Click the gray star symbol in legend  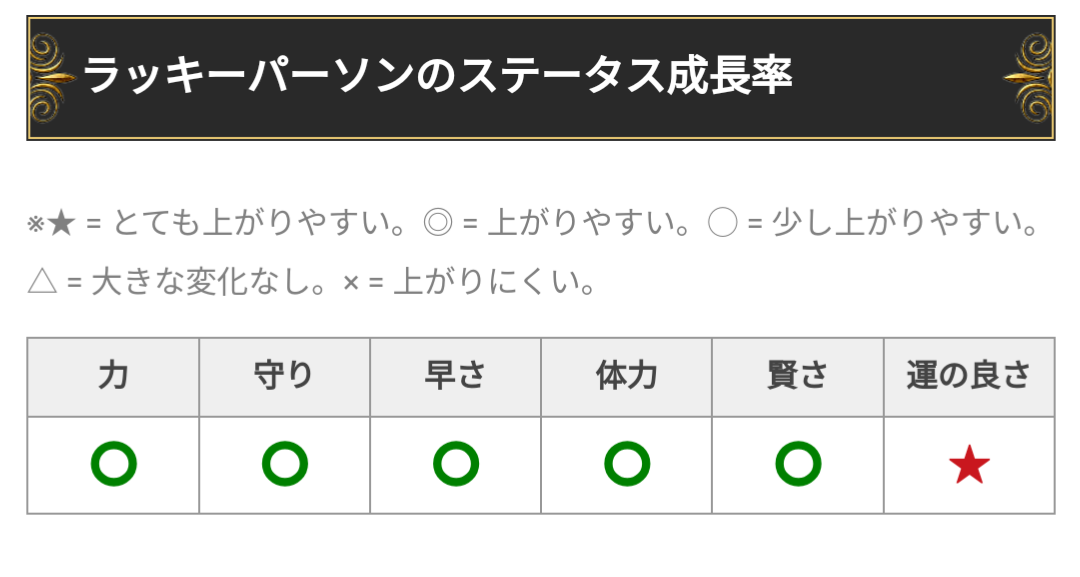tap(61, 224)
